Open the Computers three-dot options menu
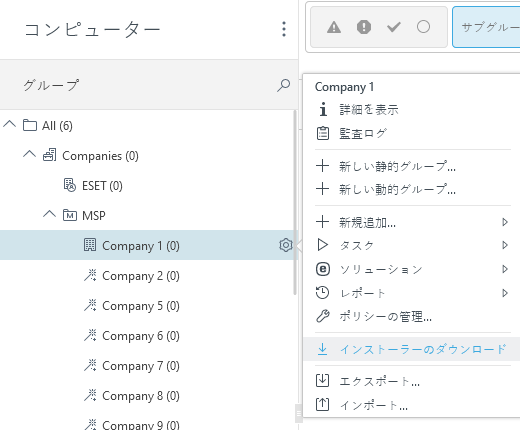 tap(284, 29)
